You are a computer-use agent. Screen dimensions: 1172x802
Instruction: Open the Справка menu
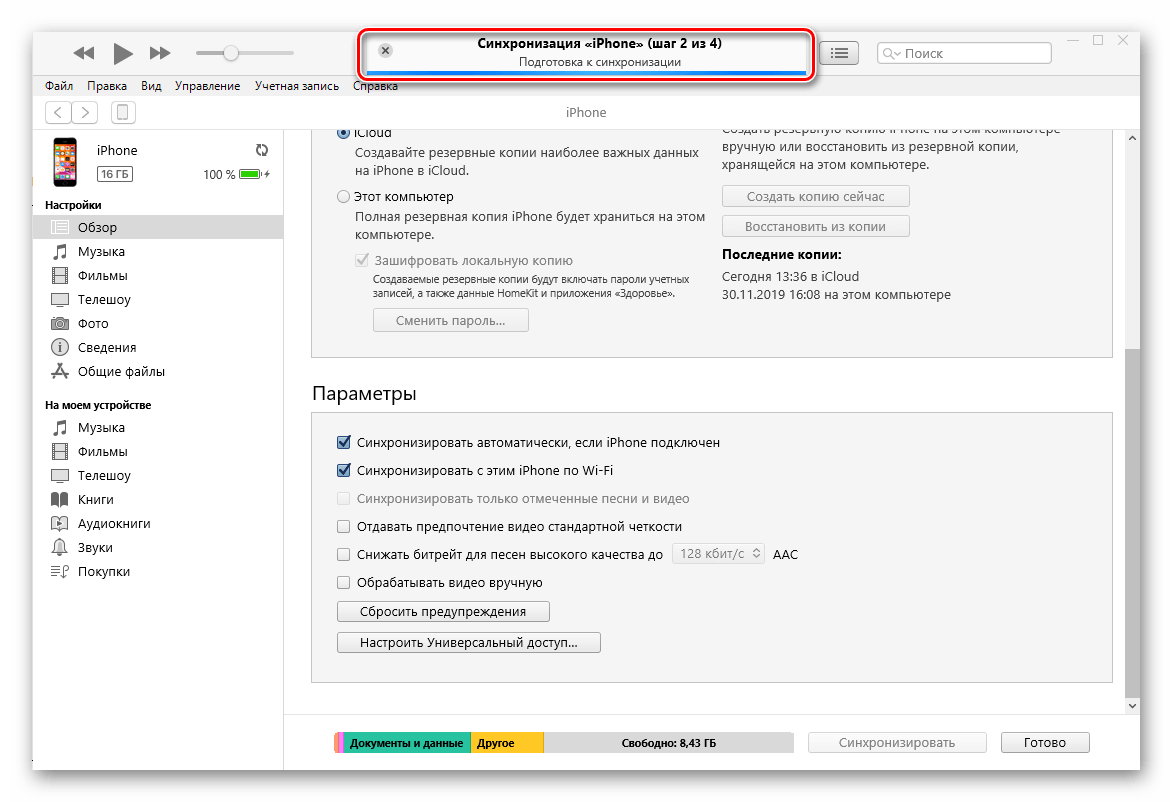(375, 86)
